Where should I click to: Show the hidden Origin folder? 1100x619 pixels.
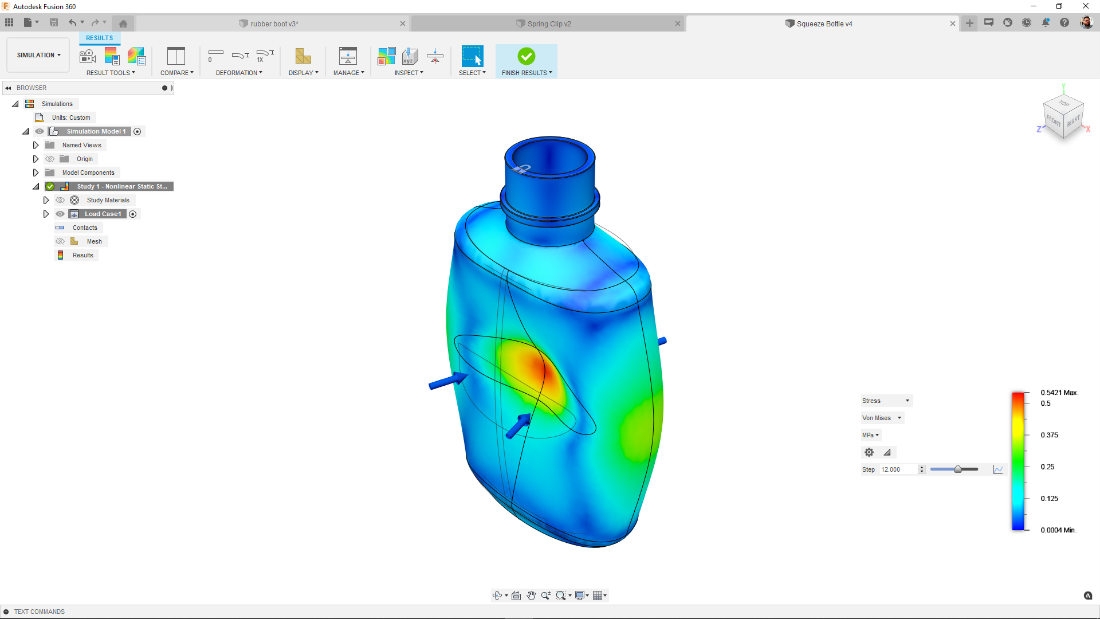point(50,158)
